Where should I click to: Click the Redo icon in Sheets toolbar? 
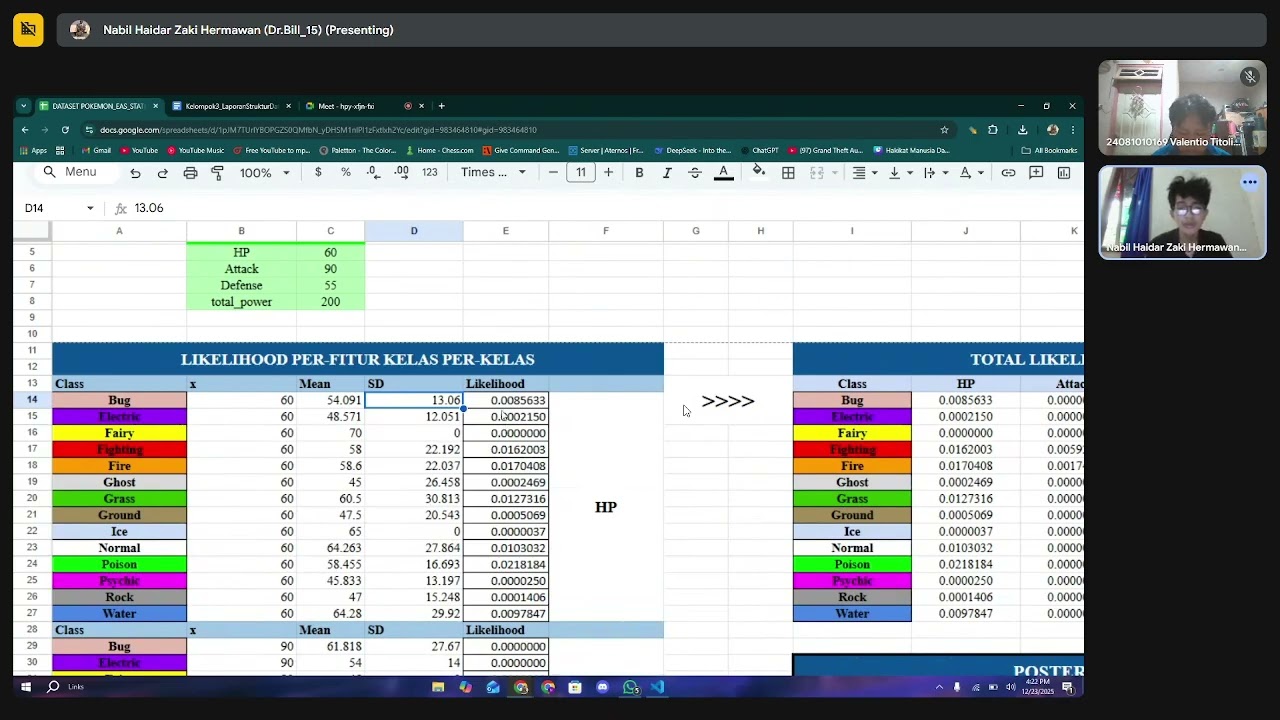click(x=162, y=173)
